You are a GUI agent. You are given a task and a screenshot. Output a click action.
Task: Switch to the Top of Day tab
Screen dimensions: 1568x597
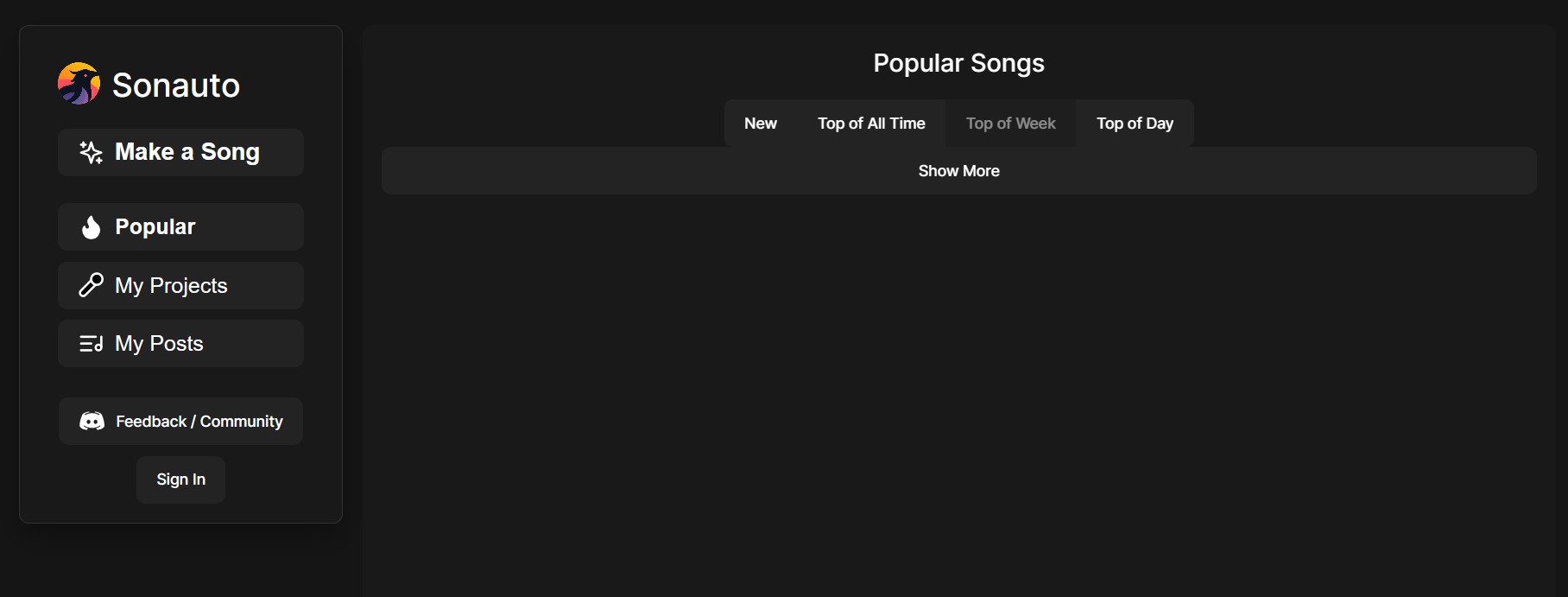coord(1135,124)
